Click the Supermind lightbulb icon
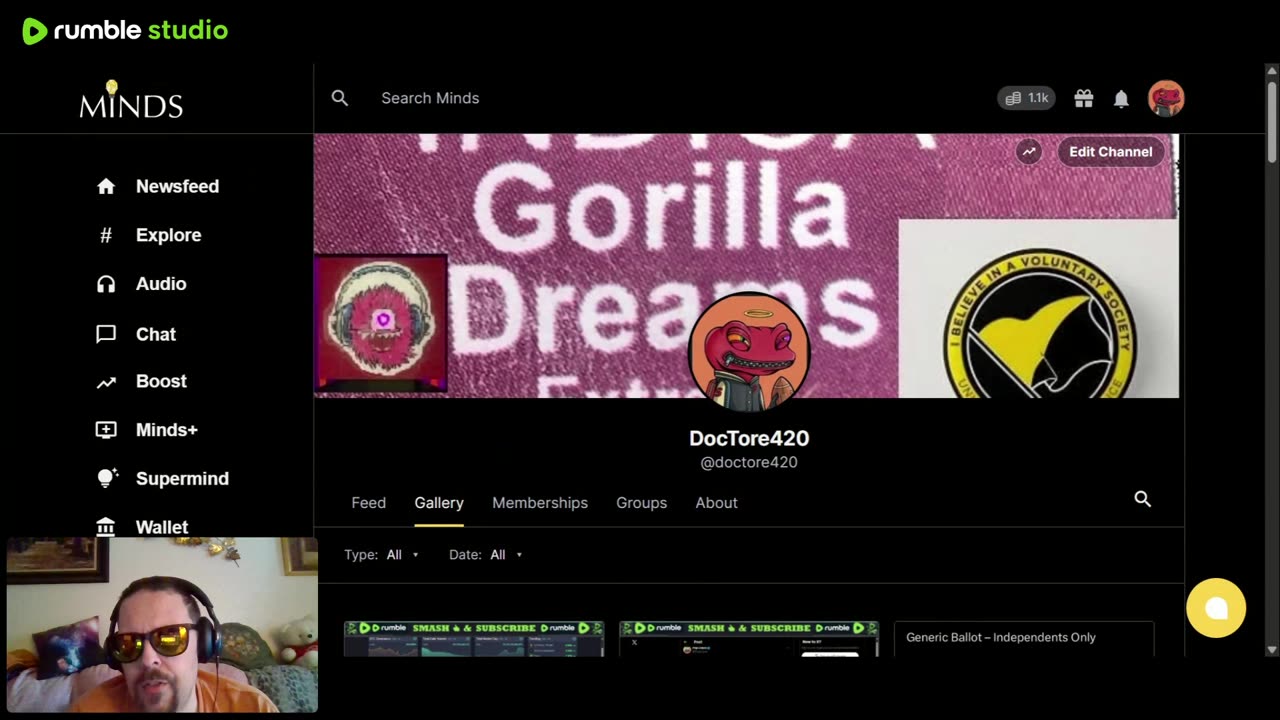 point(107,478)
